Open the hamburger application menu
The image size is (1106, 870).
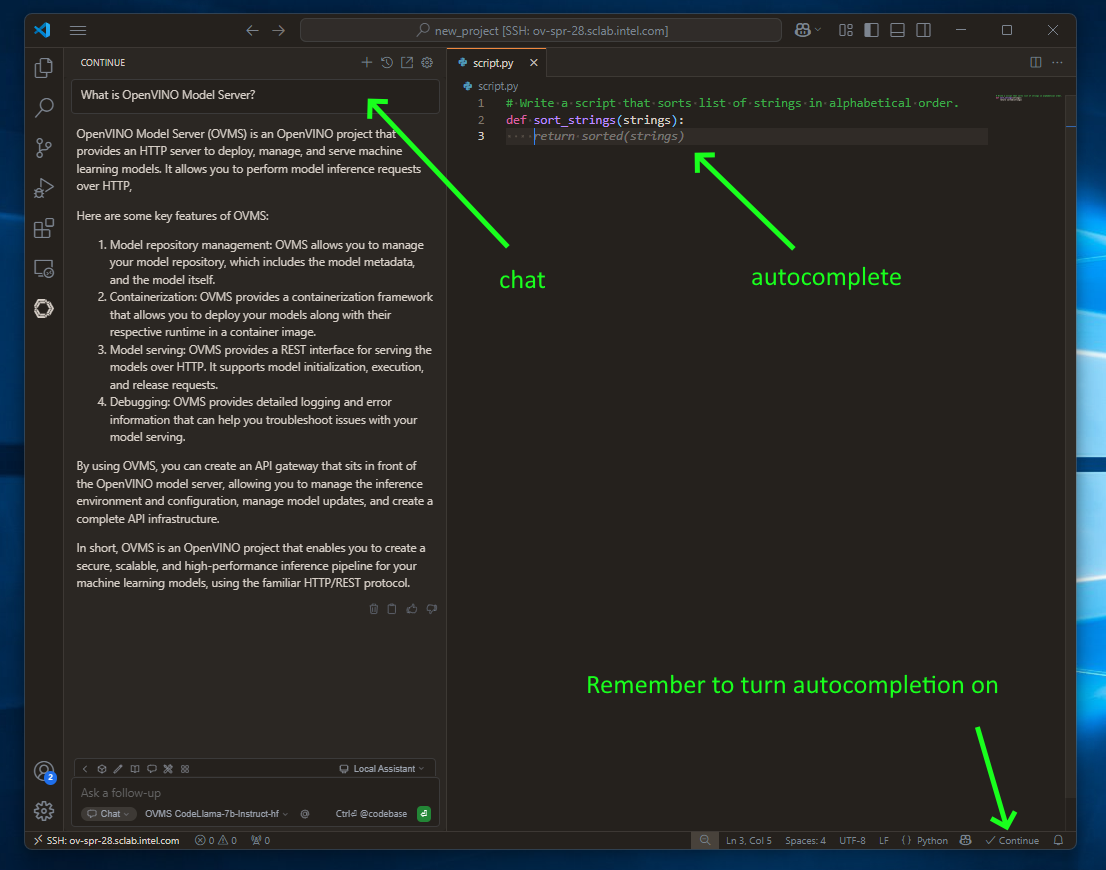(x=78, y=31)
